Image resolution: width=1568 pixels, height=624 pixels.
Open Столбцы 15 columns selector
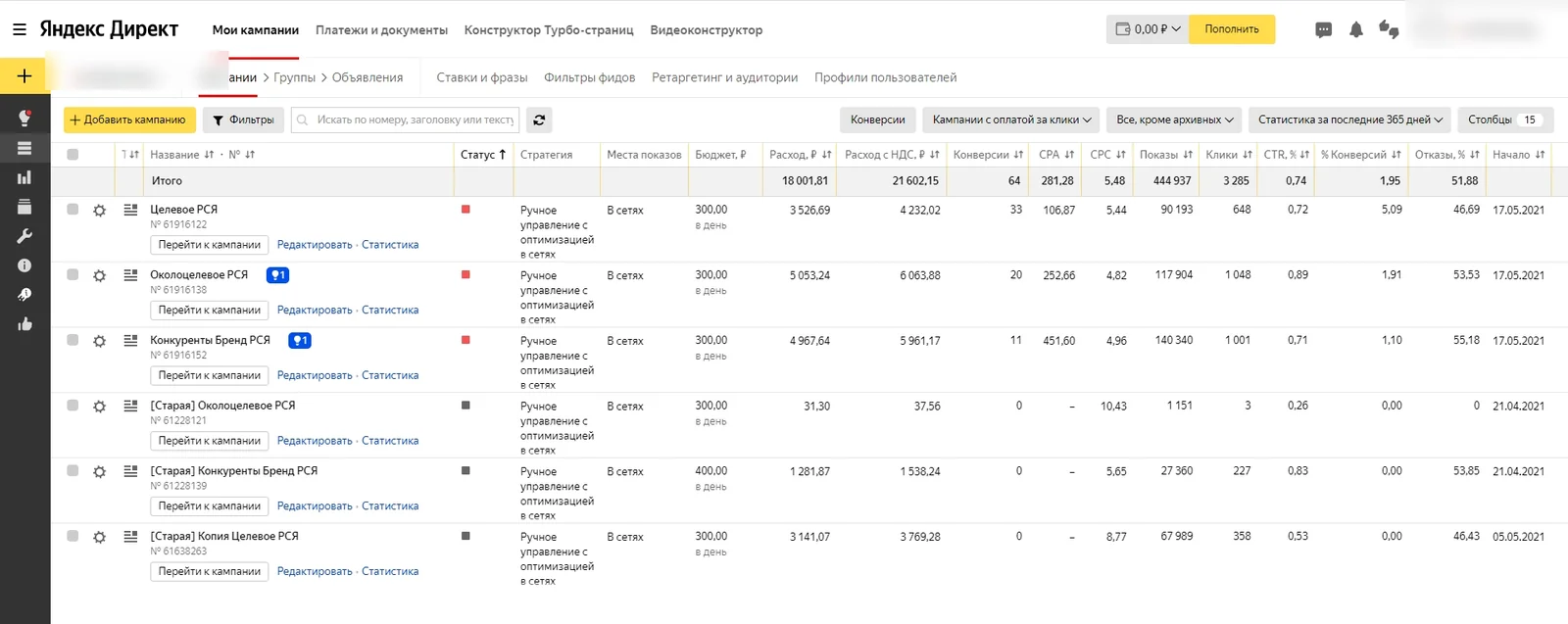point(1504,120)
